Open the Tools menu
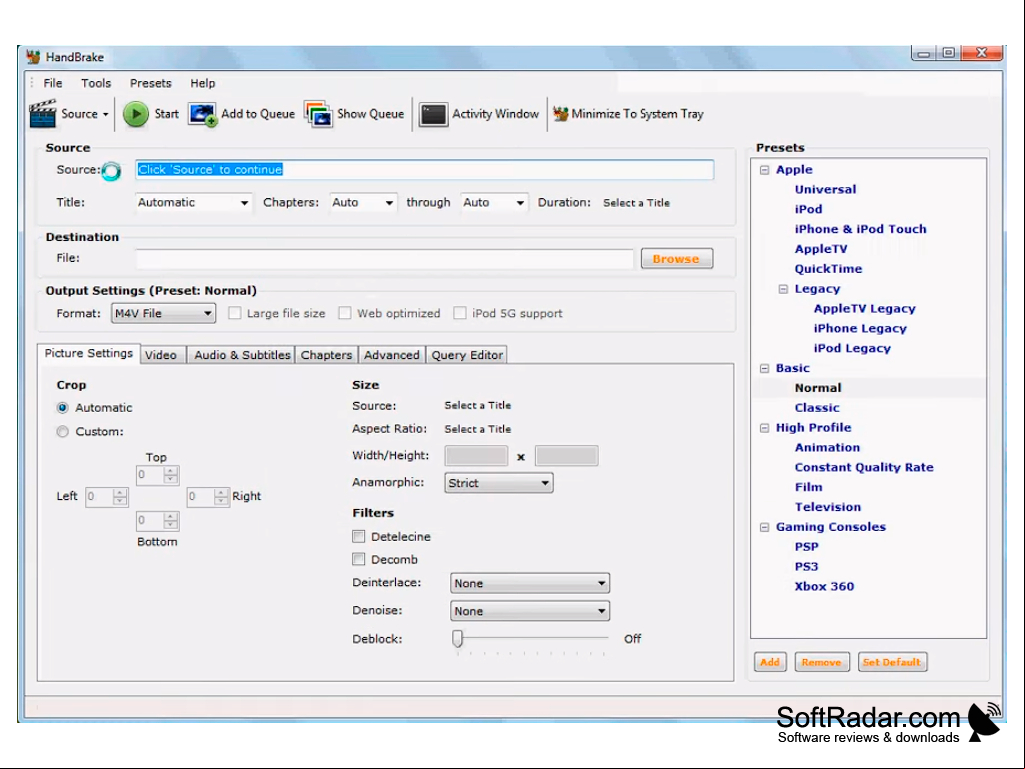The height and width of the screenshot is (769, 1025). pos(96,83)
